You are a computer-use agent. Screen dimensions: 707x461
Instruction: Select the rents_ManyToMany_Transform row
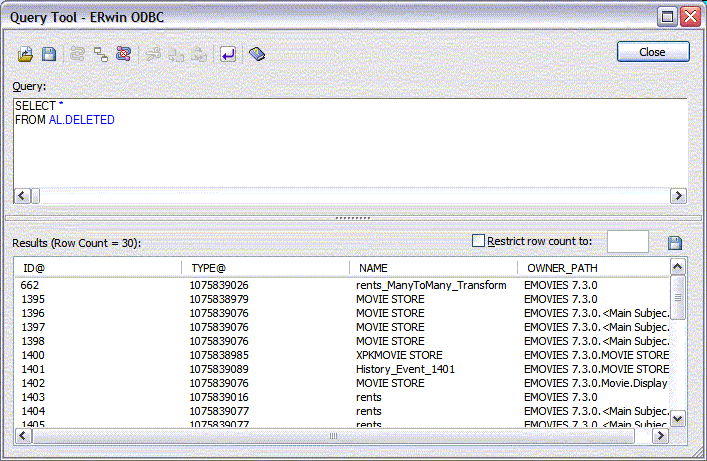431,285
